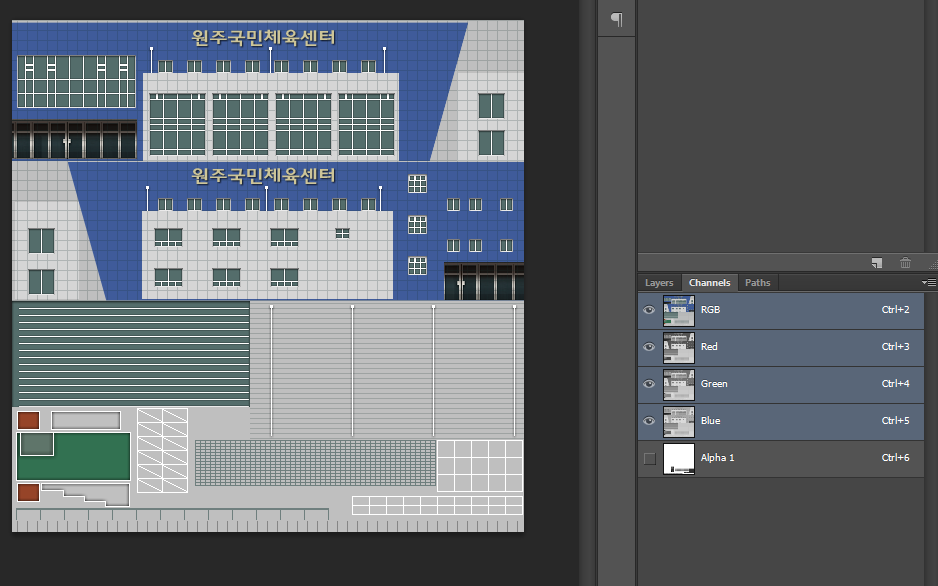Hide the Green channel using its eye icon

coord(649,384)
